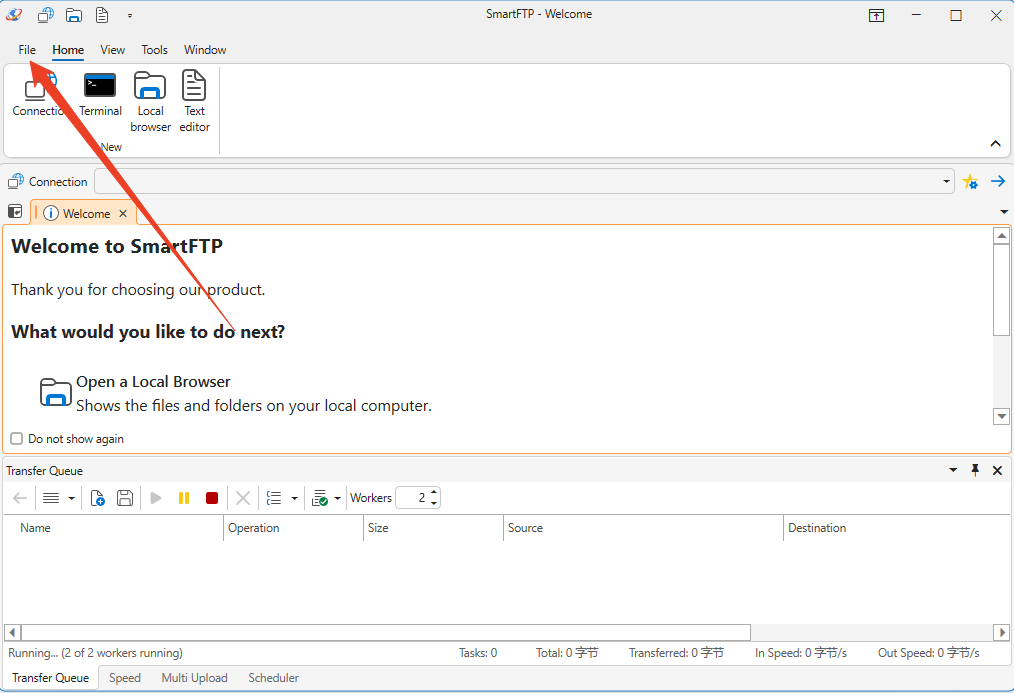Decrease the Workers count with the down arrow
1014x693 pixels.
click(434, 503)
